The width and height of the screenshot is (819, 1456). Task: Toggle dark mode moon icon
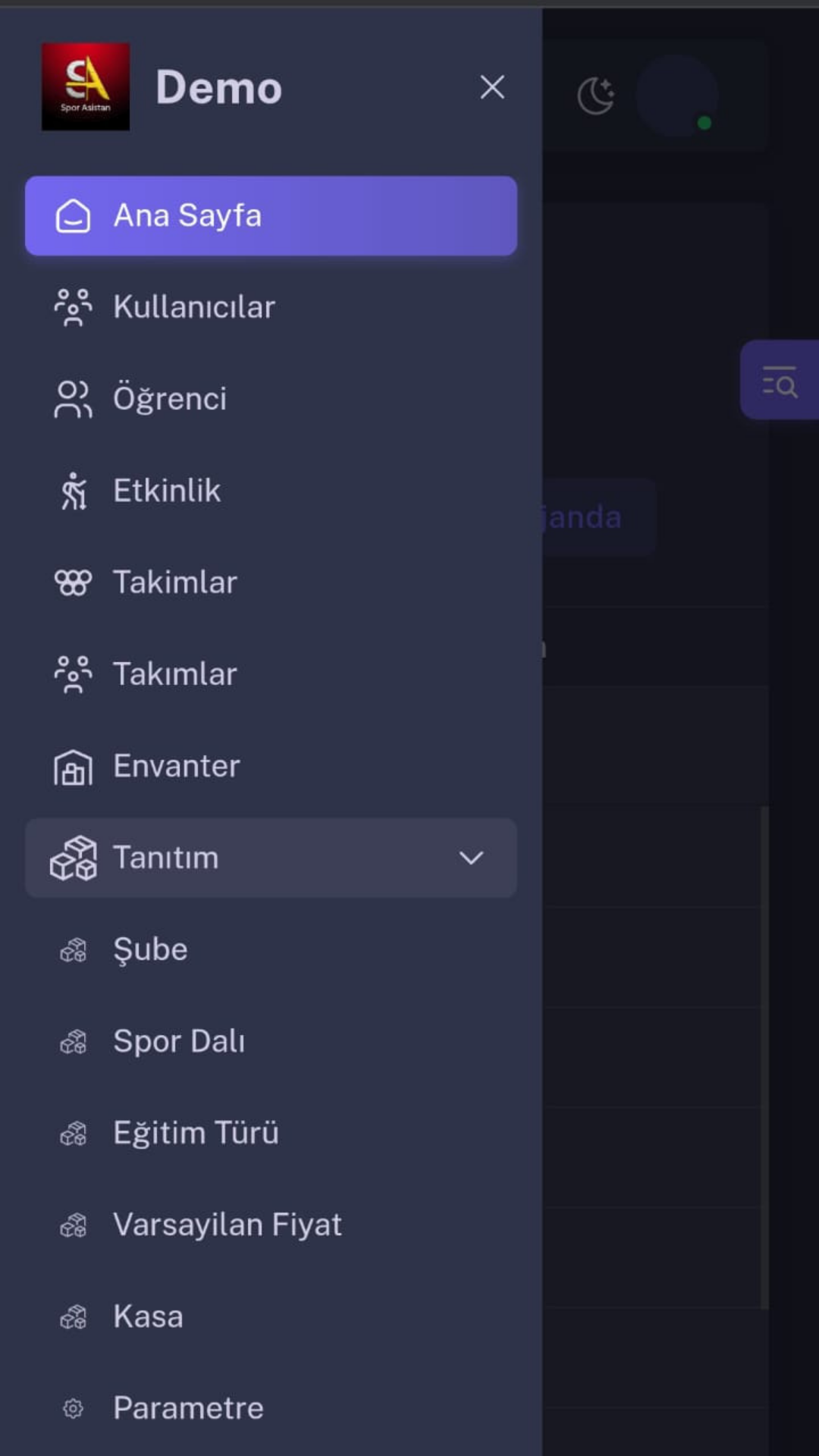tap(596, 96)
